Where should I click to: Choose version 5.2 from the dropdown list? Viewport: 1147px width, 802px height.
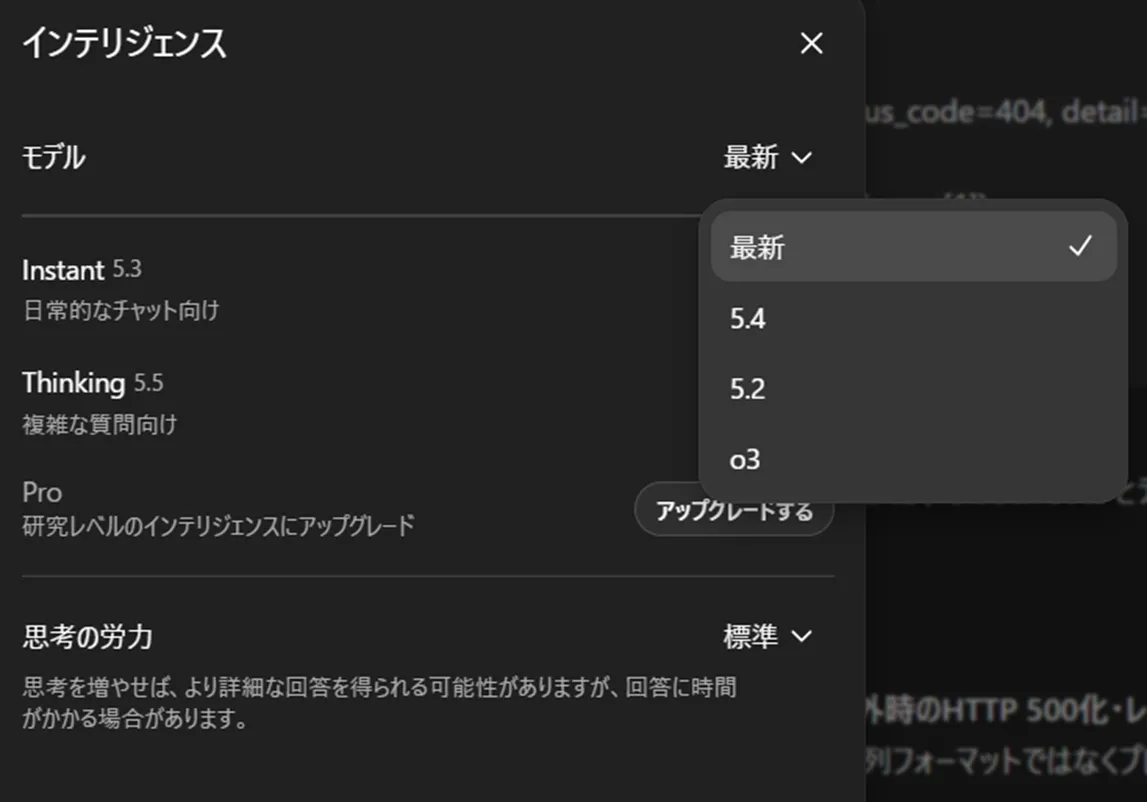(x=914, y=389)
